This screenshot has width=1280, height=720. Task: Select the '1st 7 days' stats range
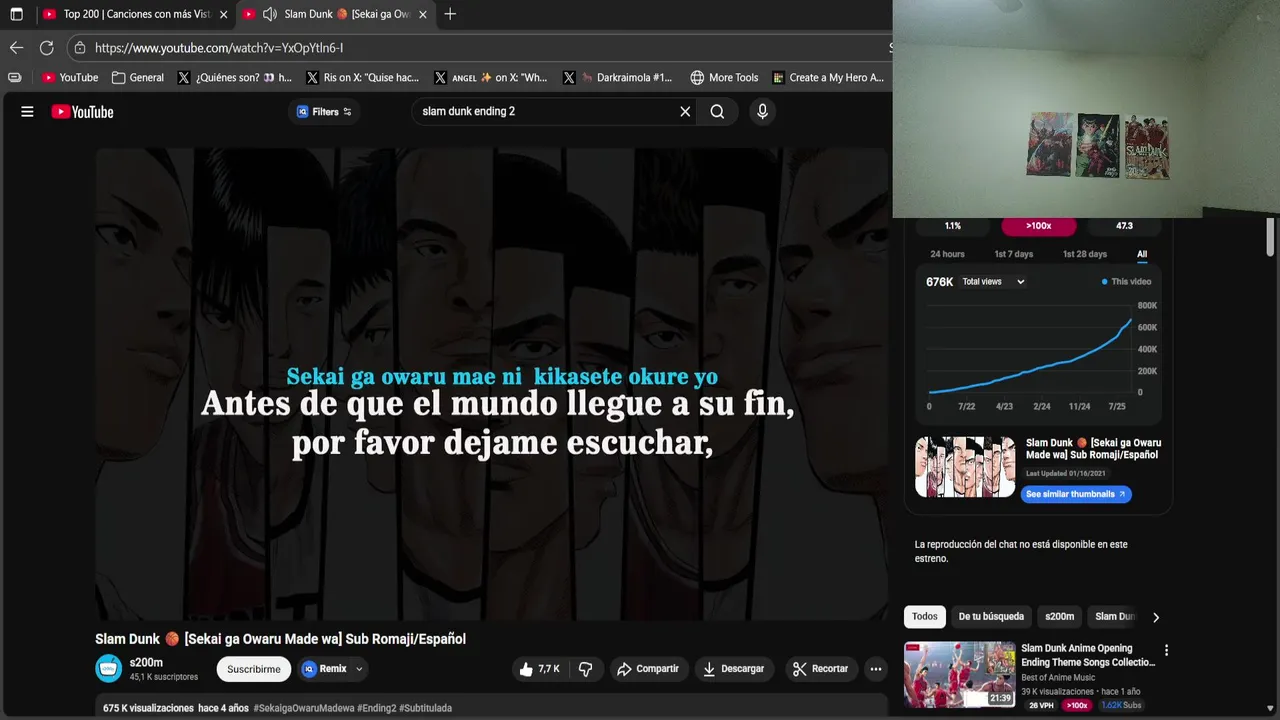1013,254
